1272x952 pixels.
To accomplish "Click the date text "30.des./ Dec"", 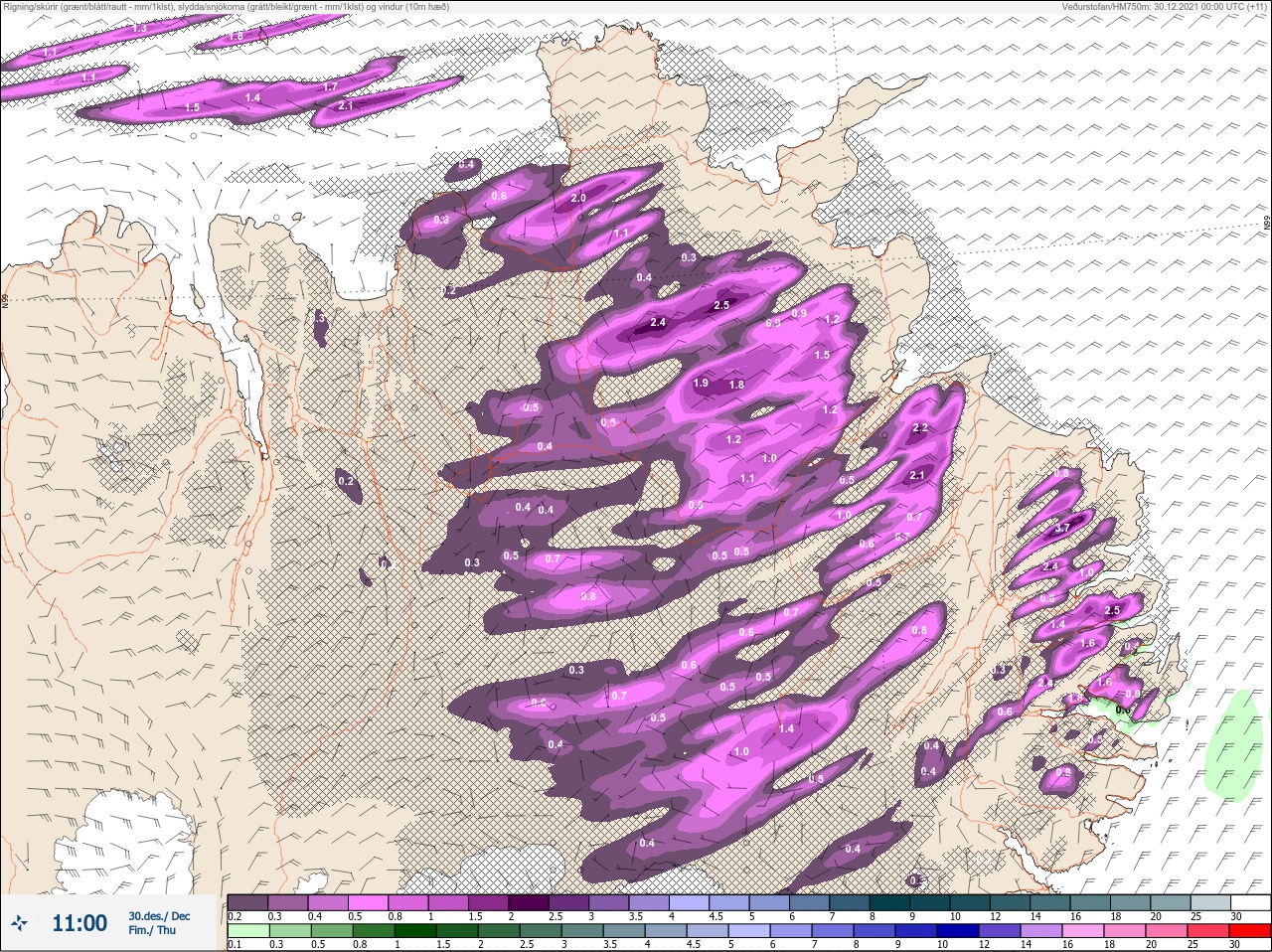I will pos(159,916).
